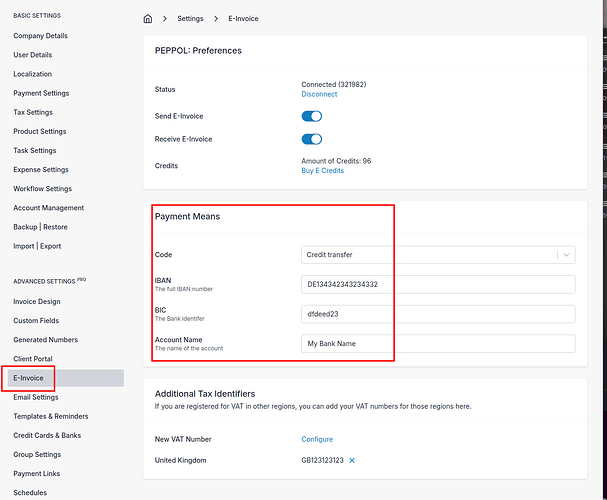Viewport: 607px width, 500px height.
Task: Click the GB123123123 VAT number
Action: coord(322,460)
